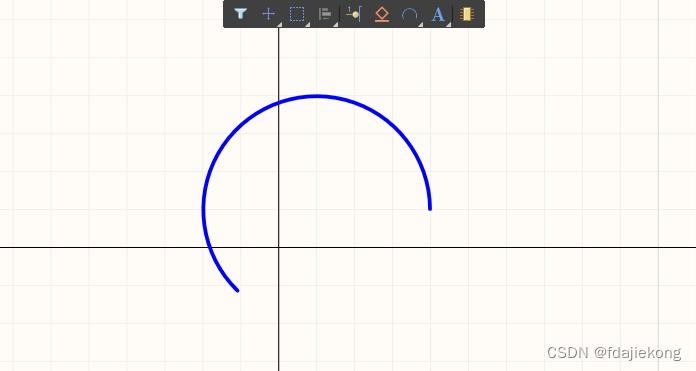Select the Place Pin tool
Viewport: 696px width, 371px height.
(x=354, y=14)
